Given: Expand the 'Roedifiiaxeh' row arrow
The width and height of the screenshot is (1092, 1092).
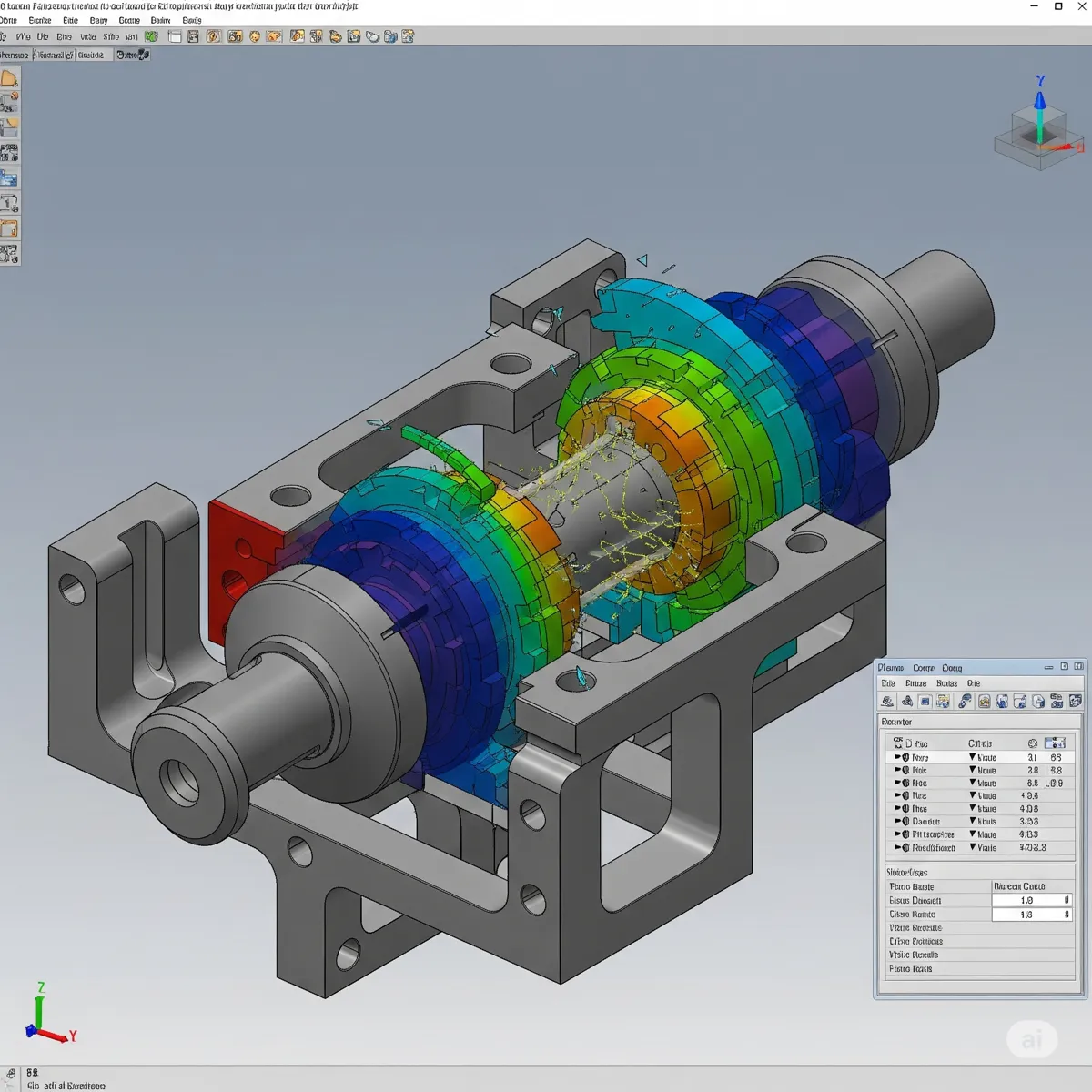Looking at the screenshot, I should coord(897,847).
